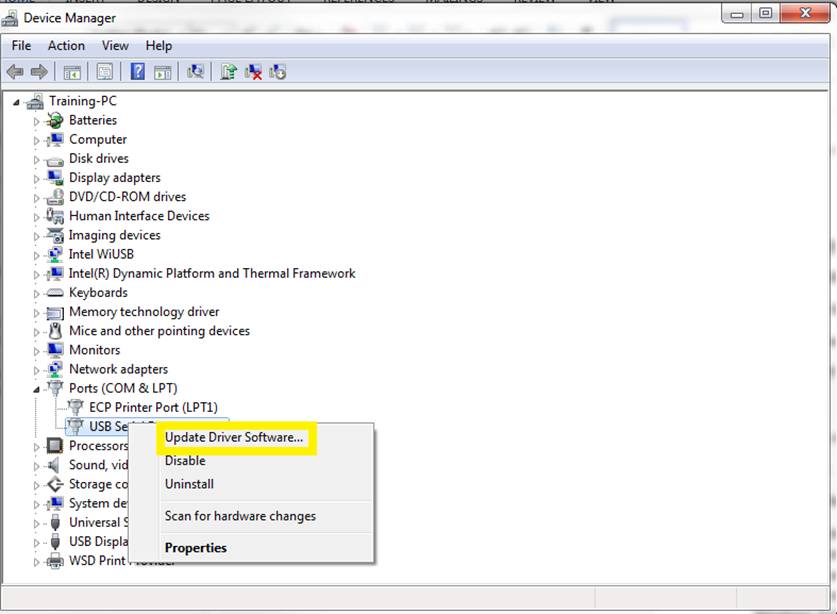The width and height of the screenshot is (837, 614).
Task: Expand the Display adapters node
Action: tap(37, 178)
